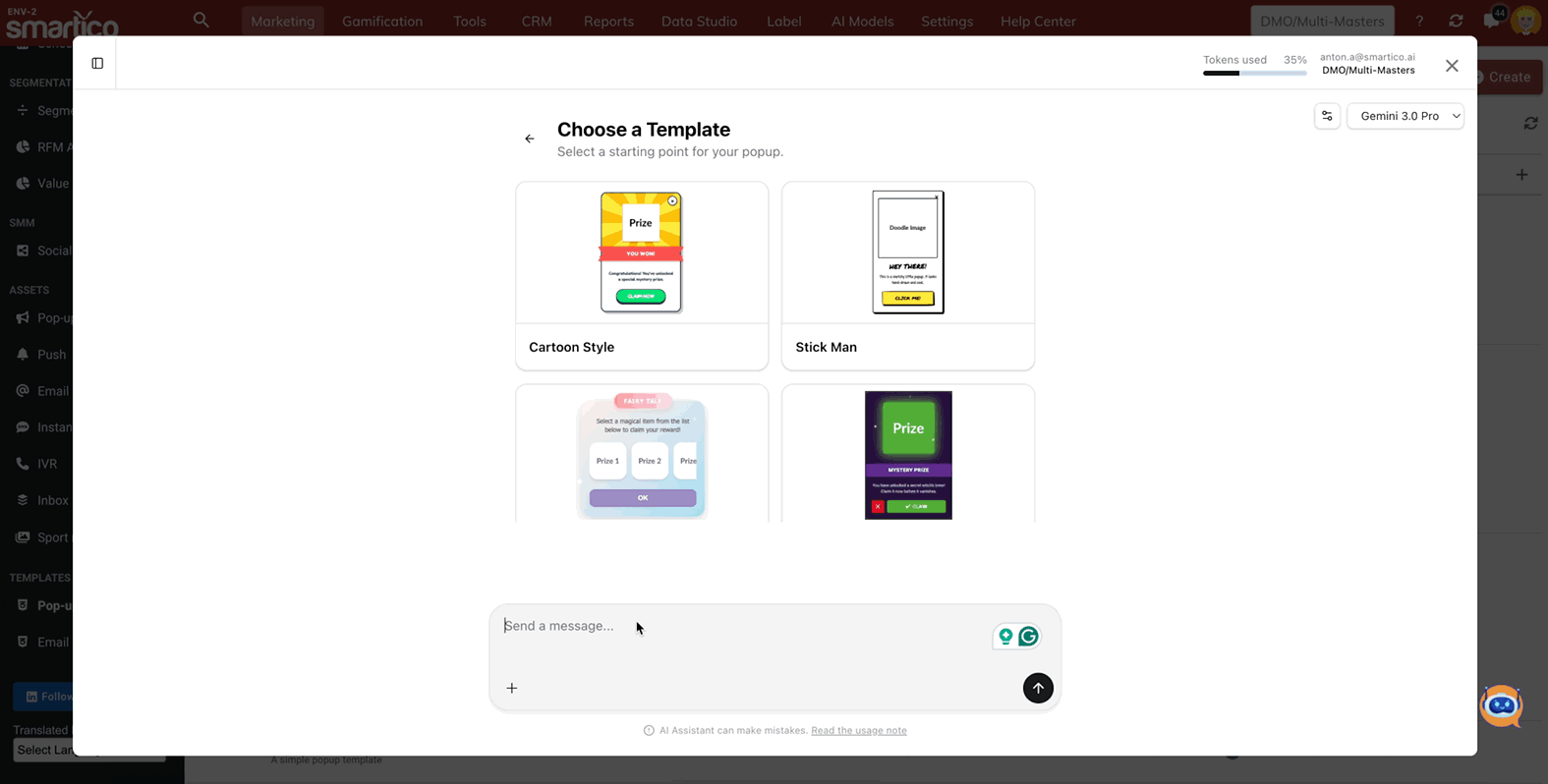The height and width of the screenshot is (784, 1548).
Task: Open the Gemini 3.0 Pro model dropdown
Action: coord(1405,116)
